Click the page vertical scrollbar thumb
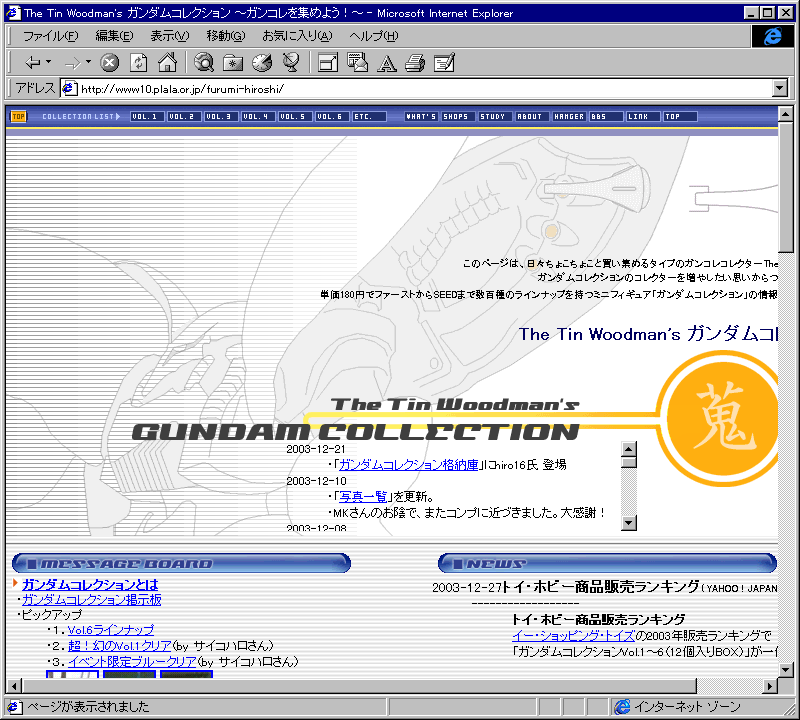 [x=786, y=187]
